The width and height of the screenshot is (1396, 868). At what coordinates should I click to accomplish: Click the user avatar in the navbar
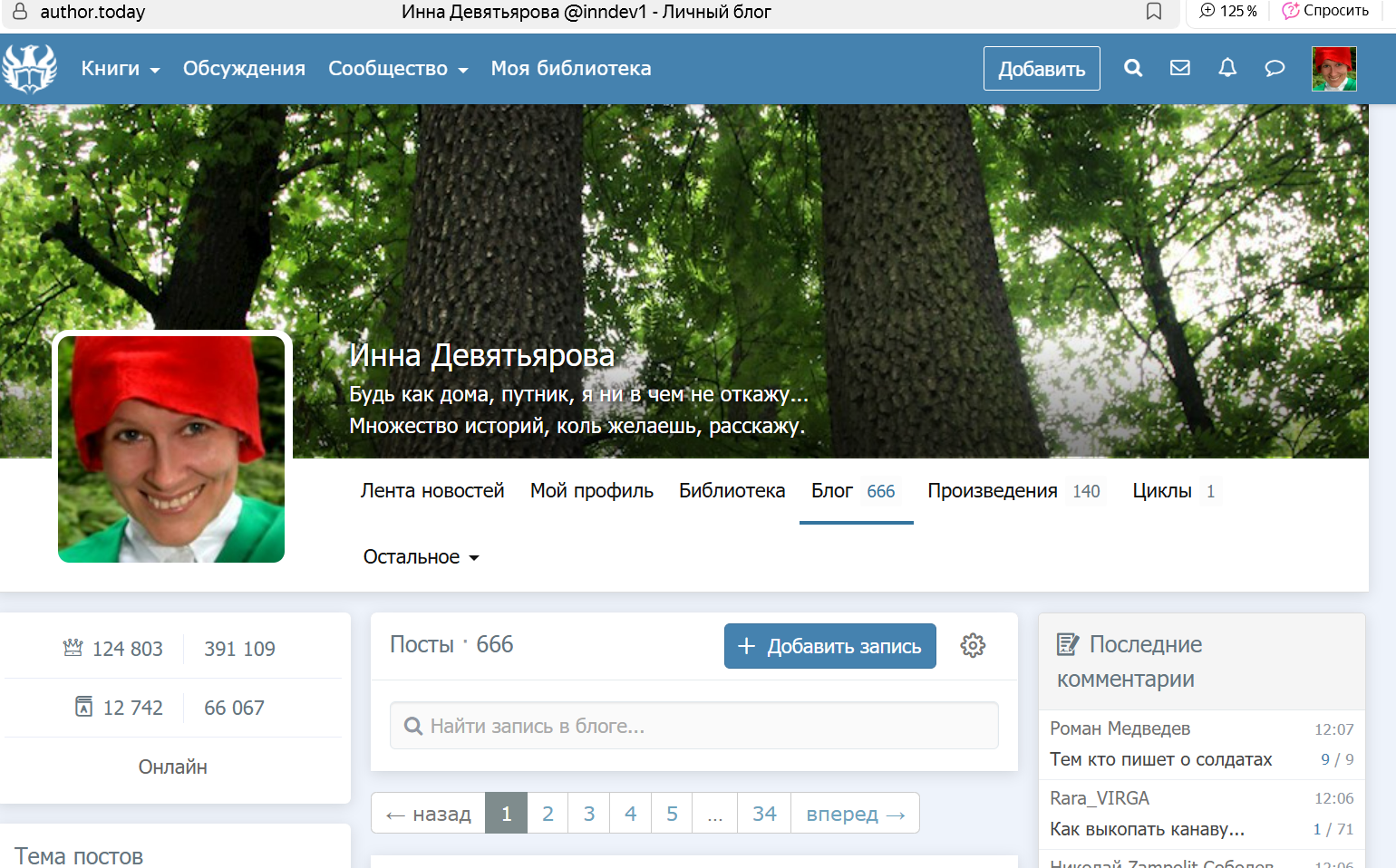pyautogui.click(x=1333, y=69)
